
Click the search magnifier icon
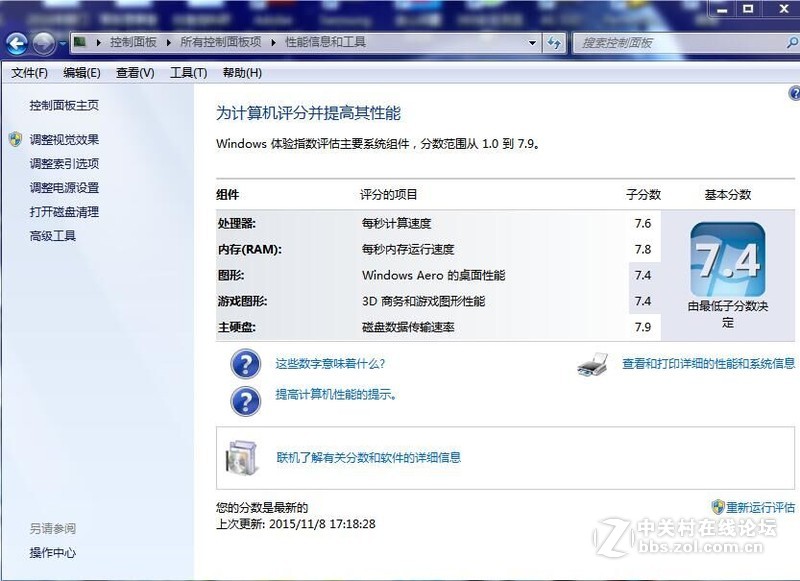[x=793, y=43]
